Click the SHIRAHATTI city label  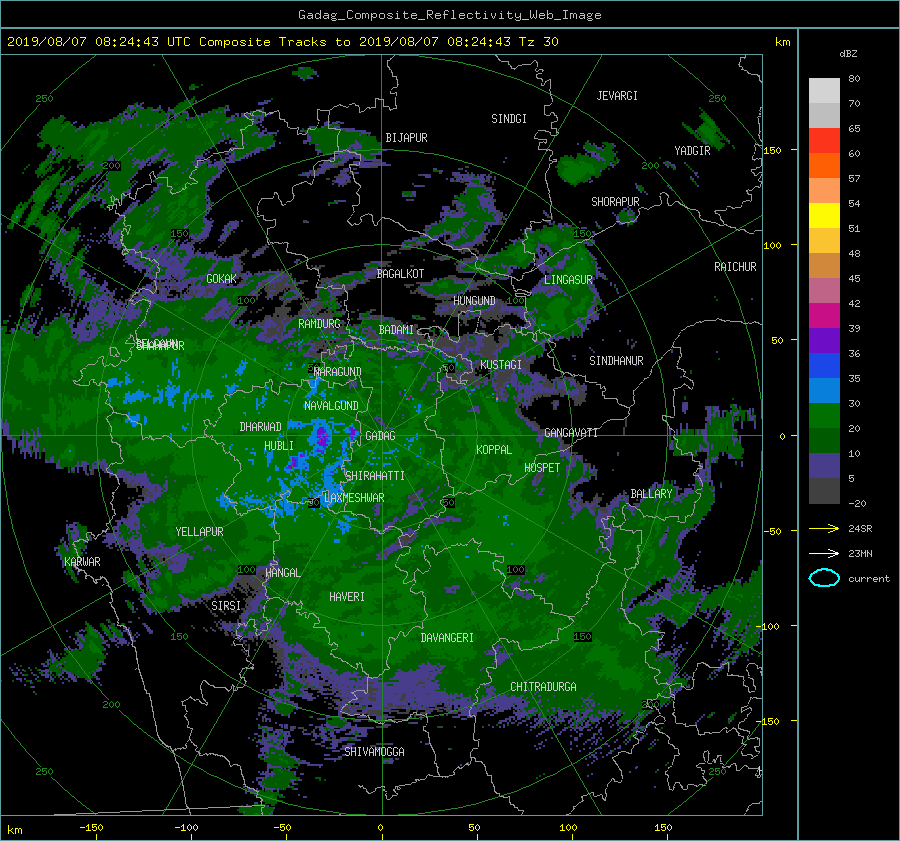[375, 475]
